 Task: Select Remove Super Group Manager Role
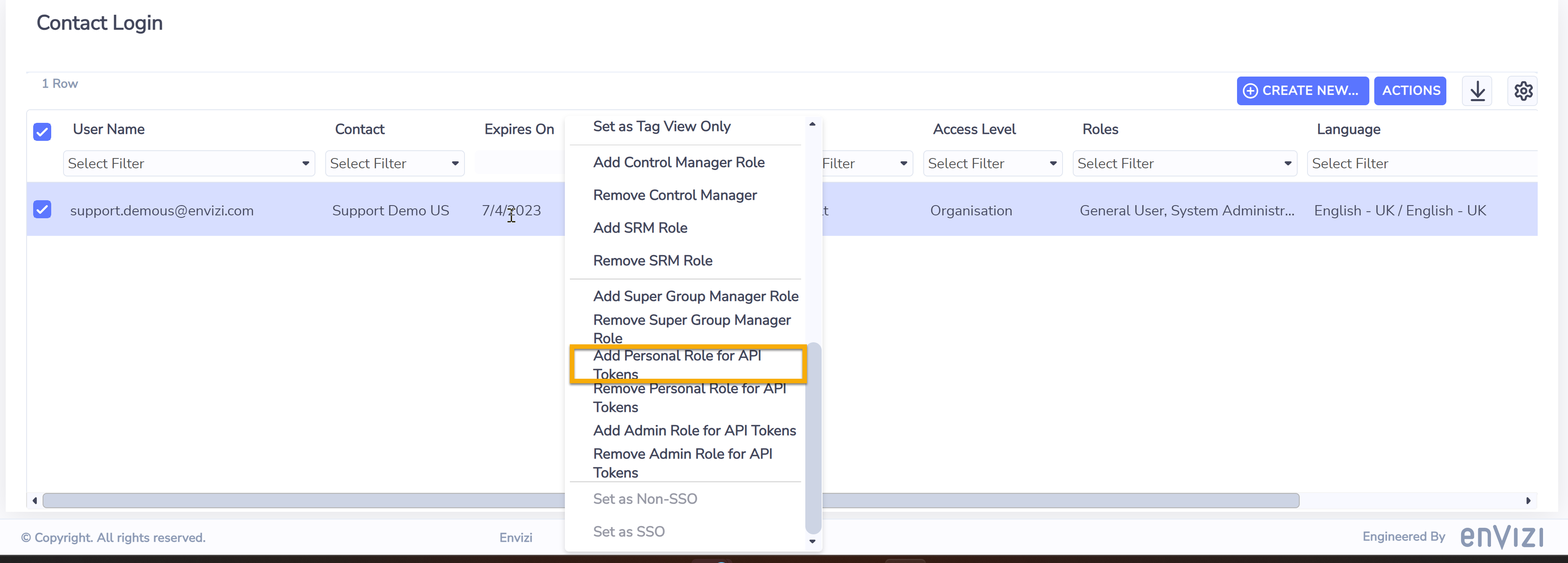pyautogui.click(x=692, y=329)
